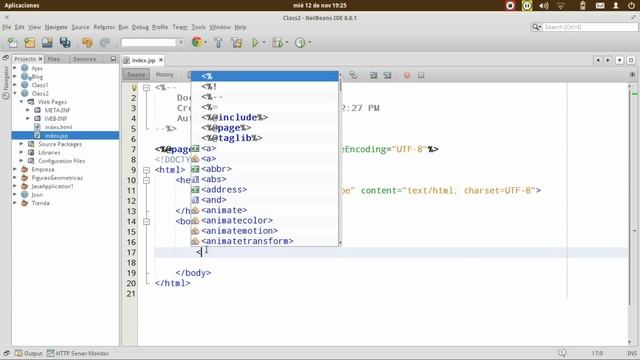
Task: Choose the <address> completion entry
Action: (x=264, y=189)
